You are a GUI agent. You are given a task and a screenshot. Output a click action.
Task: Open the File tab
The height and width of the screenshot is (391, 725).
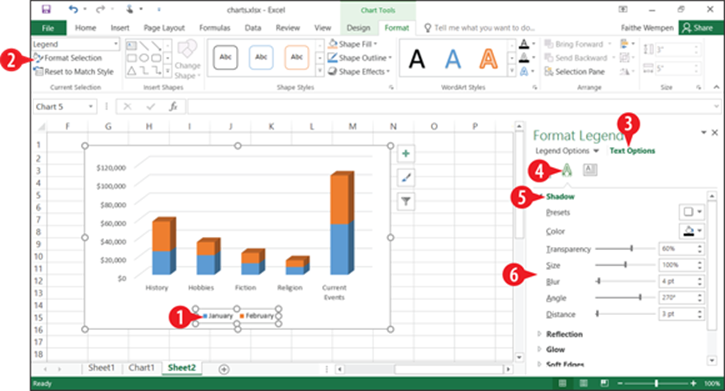point(48,28)
